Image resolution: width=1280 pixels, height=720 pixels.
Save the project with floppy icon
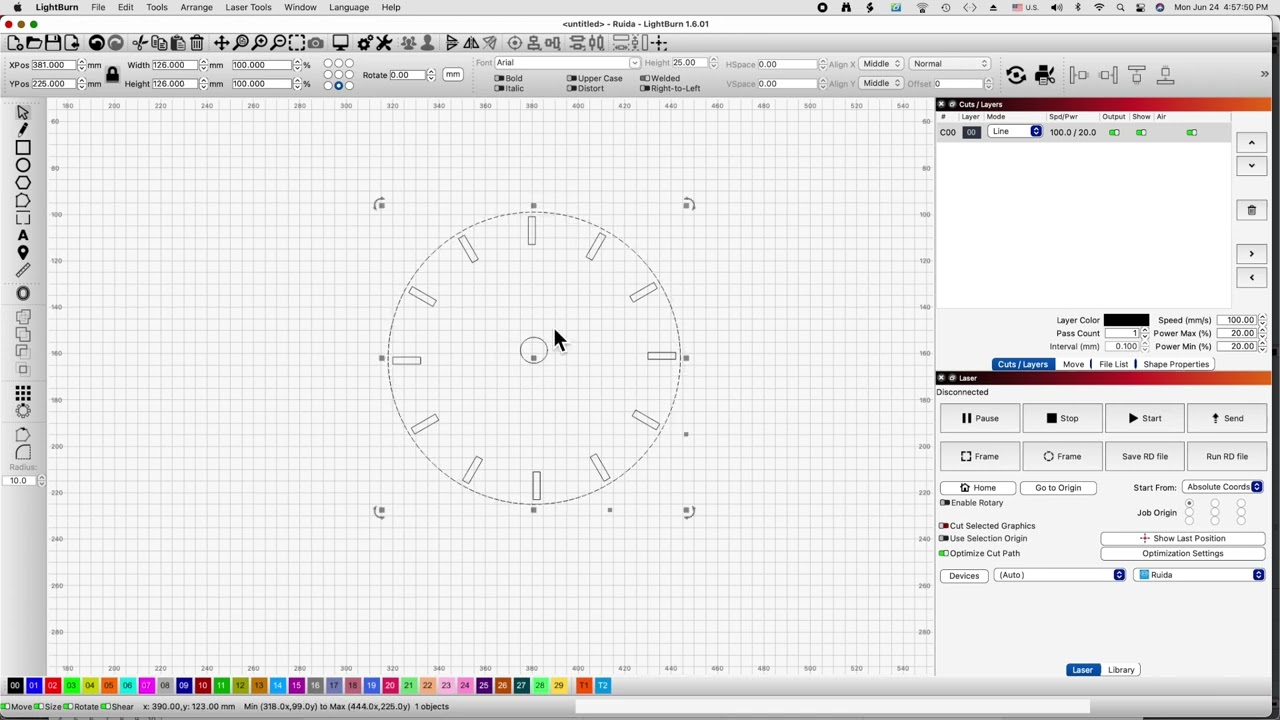tap(52, 43)
